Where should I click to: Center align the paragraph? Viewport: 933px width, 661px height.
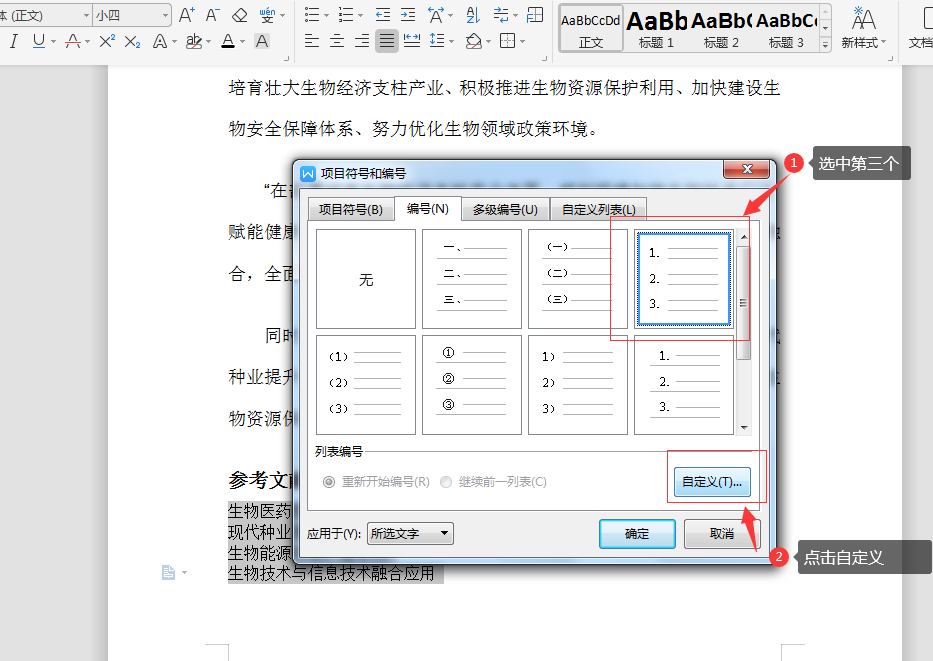(x=337, y=41)
